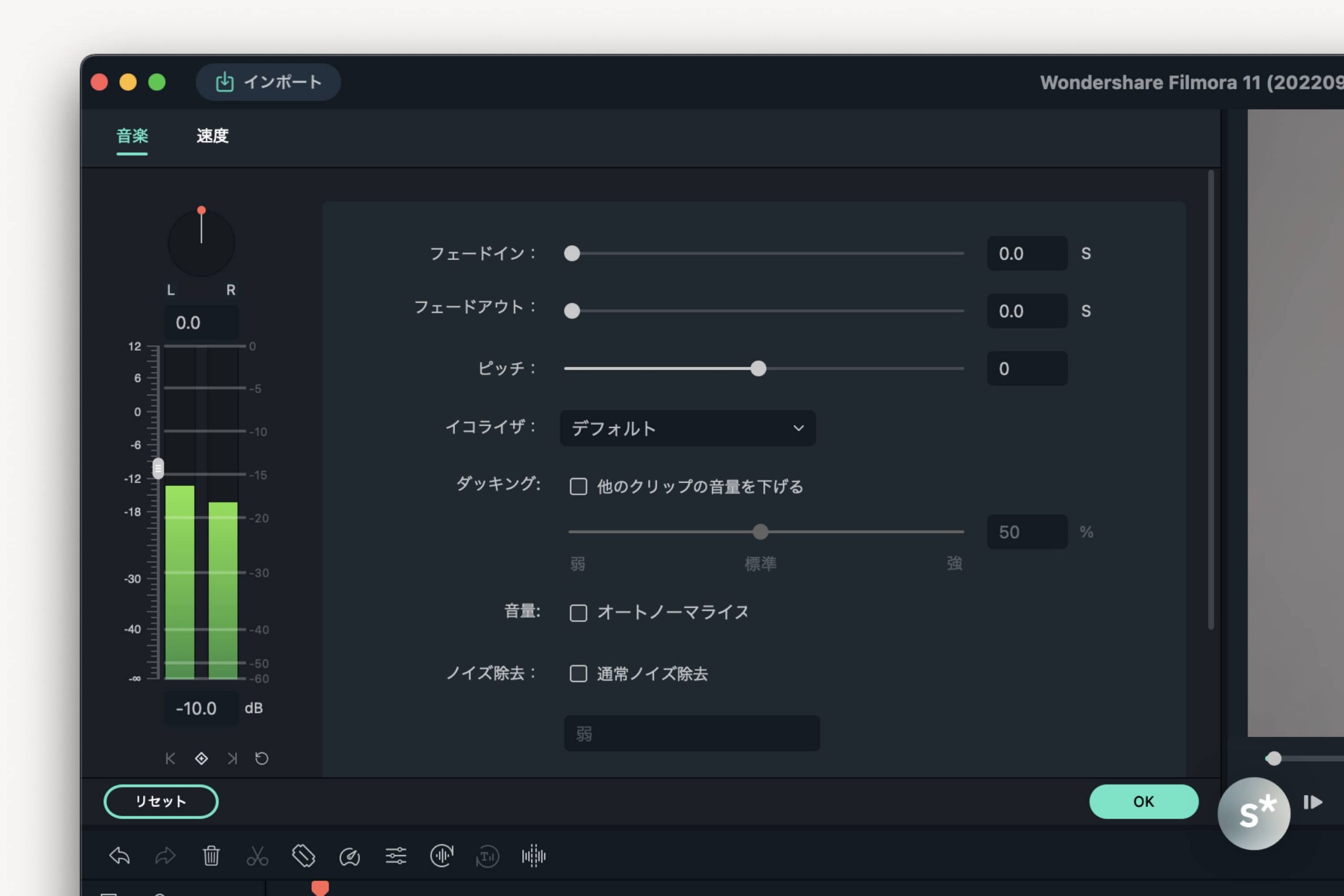Switch to the 速度 tab
Viewport: 1344px width, 896px height.
coord(213,136)
